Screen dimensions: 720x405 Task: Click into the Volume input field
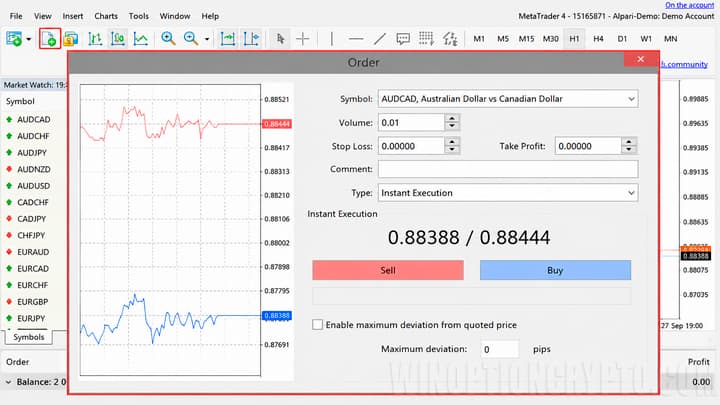pos(411,123)
